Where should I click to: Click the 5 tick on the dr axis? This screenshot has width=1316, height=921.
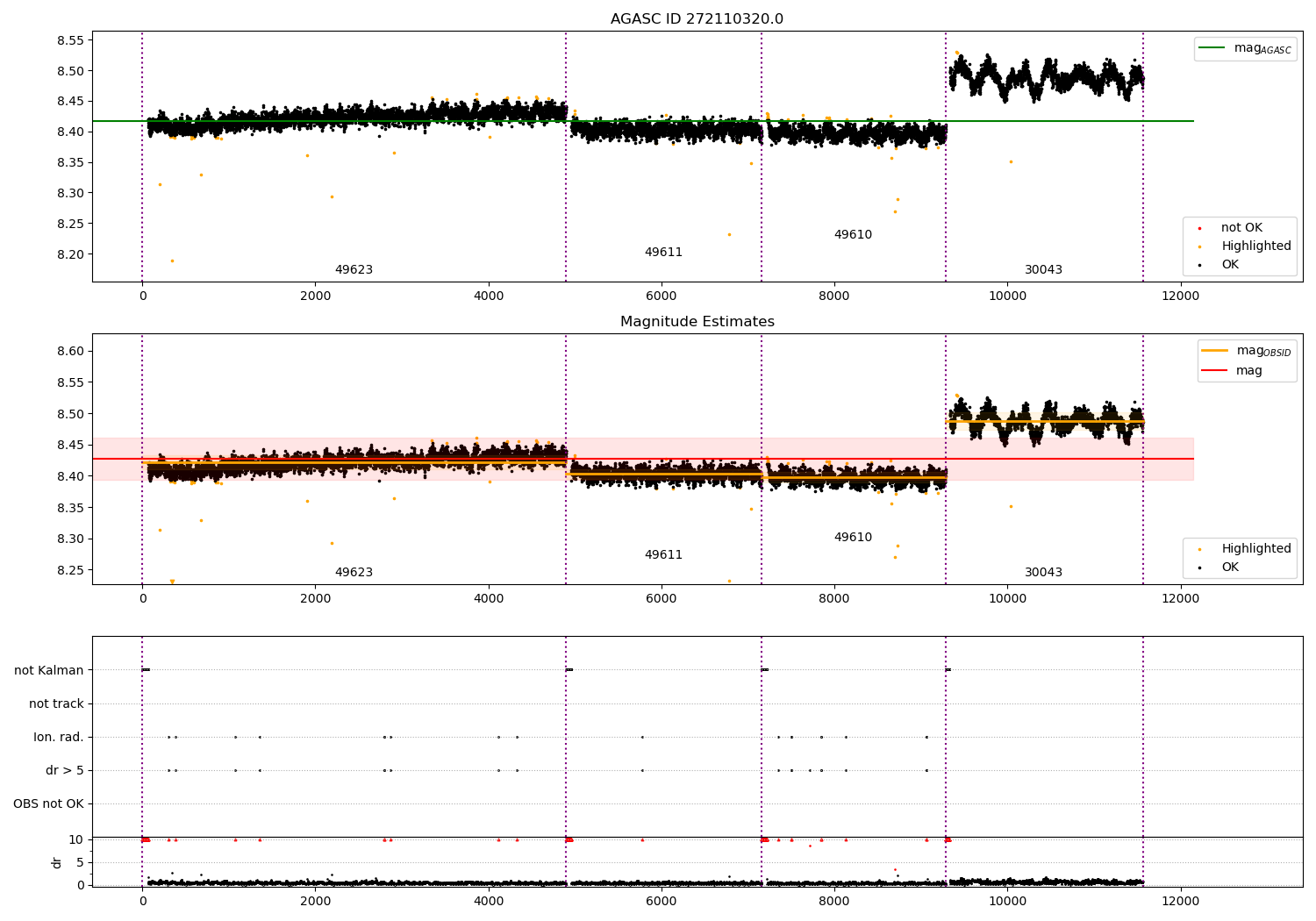[x=81, y=862]
